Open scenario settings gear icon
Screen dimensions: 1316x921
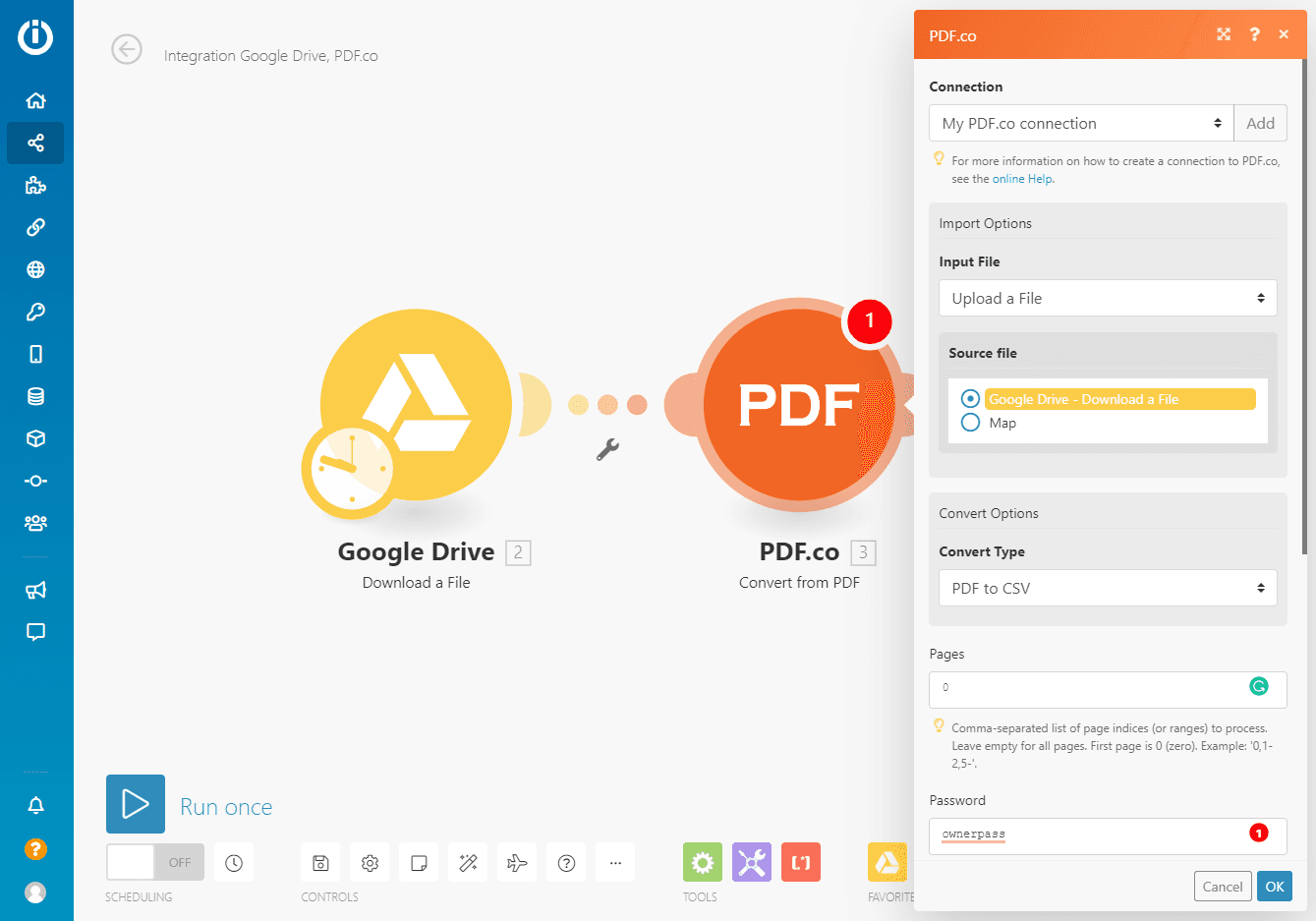pos(370,863)
